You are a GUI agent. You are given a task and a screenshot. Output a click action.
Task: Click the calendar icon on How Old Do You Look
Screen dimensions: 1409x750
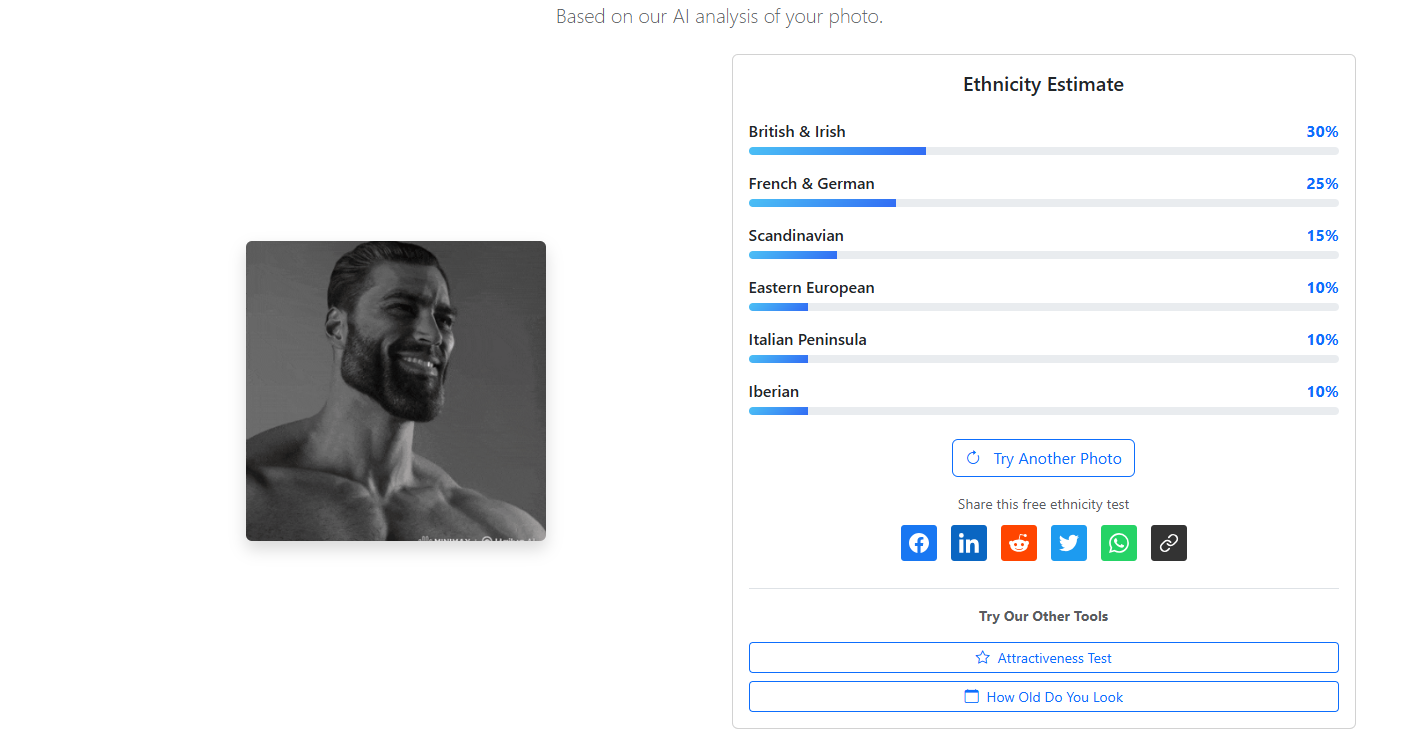point(971,697)
